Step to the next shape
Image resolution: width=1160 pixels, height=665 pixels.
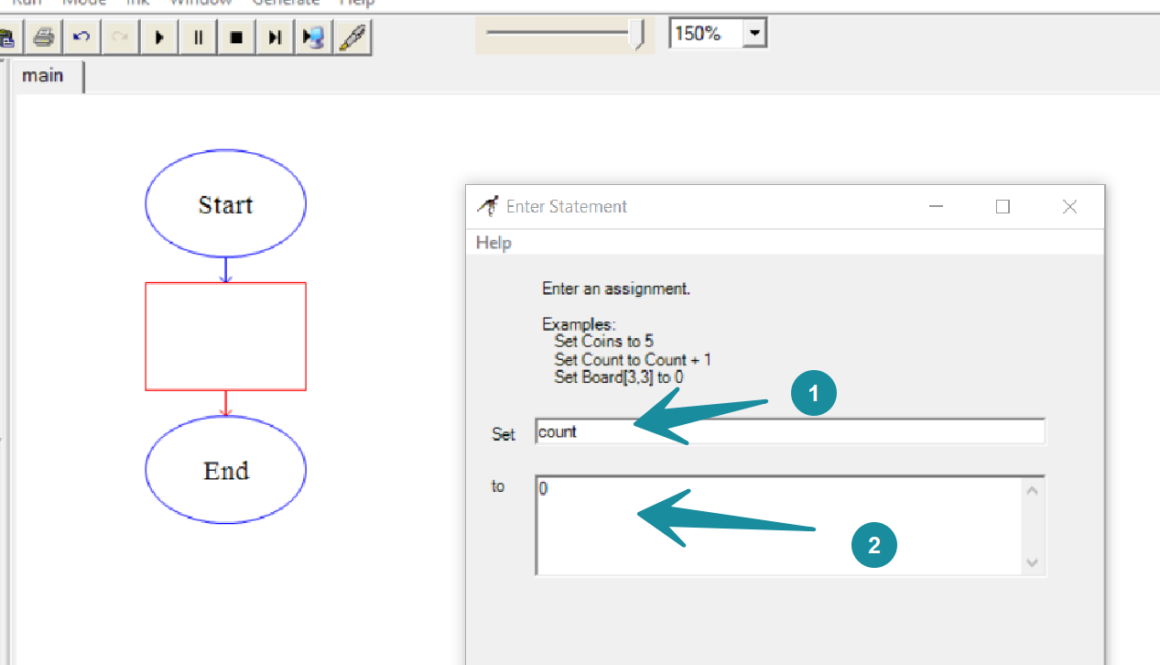click(x=274, y=37)
